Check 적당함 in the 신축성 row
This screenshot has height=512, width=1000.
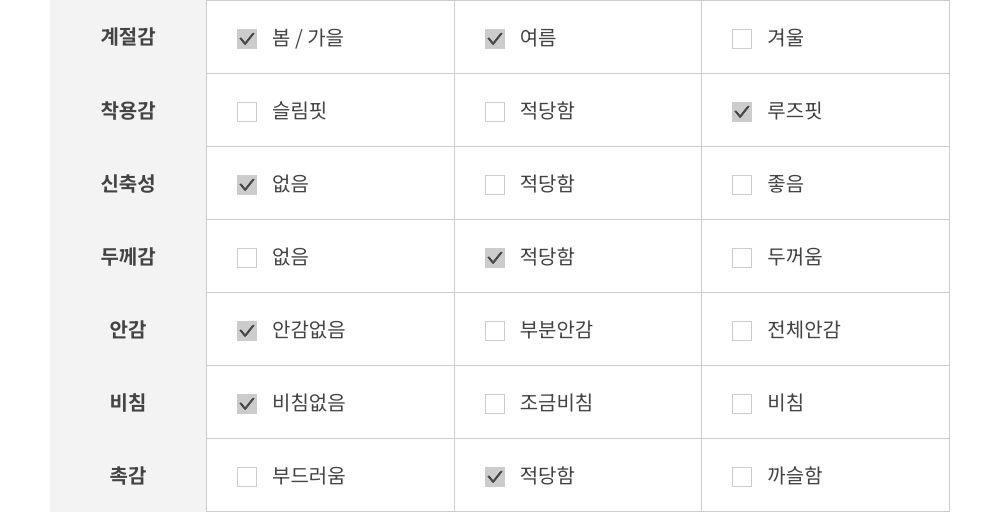click(x=495, y=185)
